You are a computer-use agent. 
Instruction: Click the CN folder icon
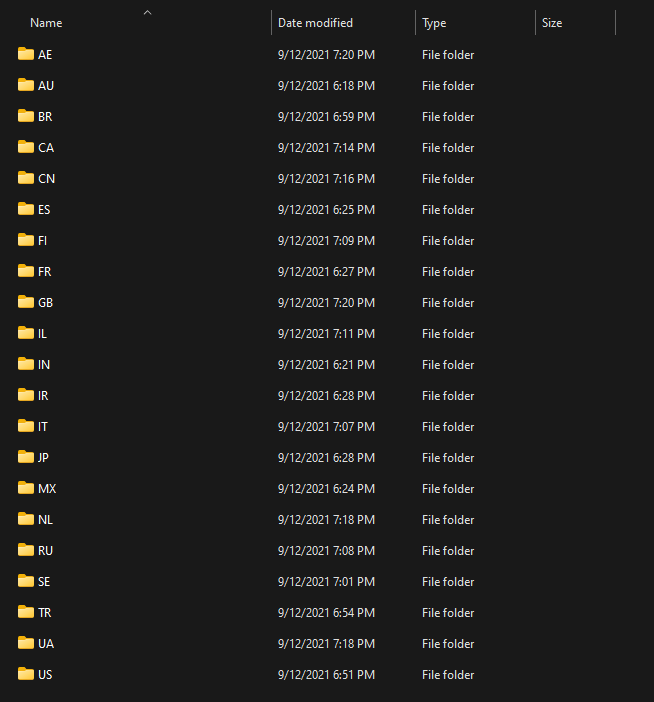click(x=26, y=178)
